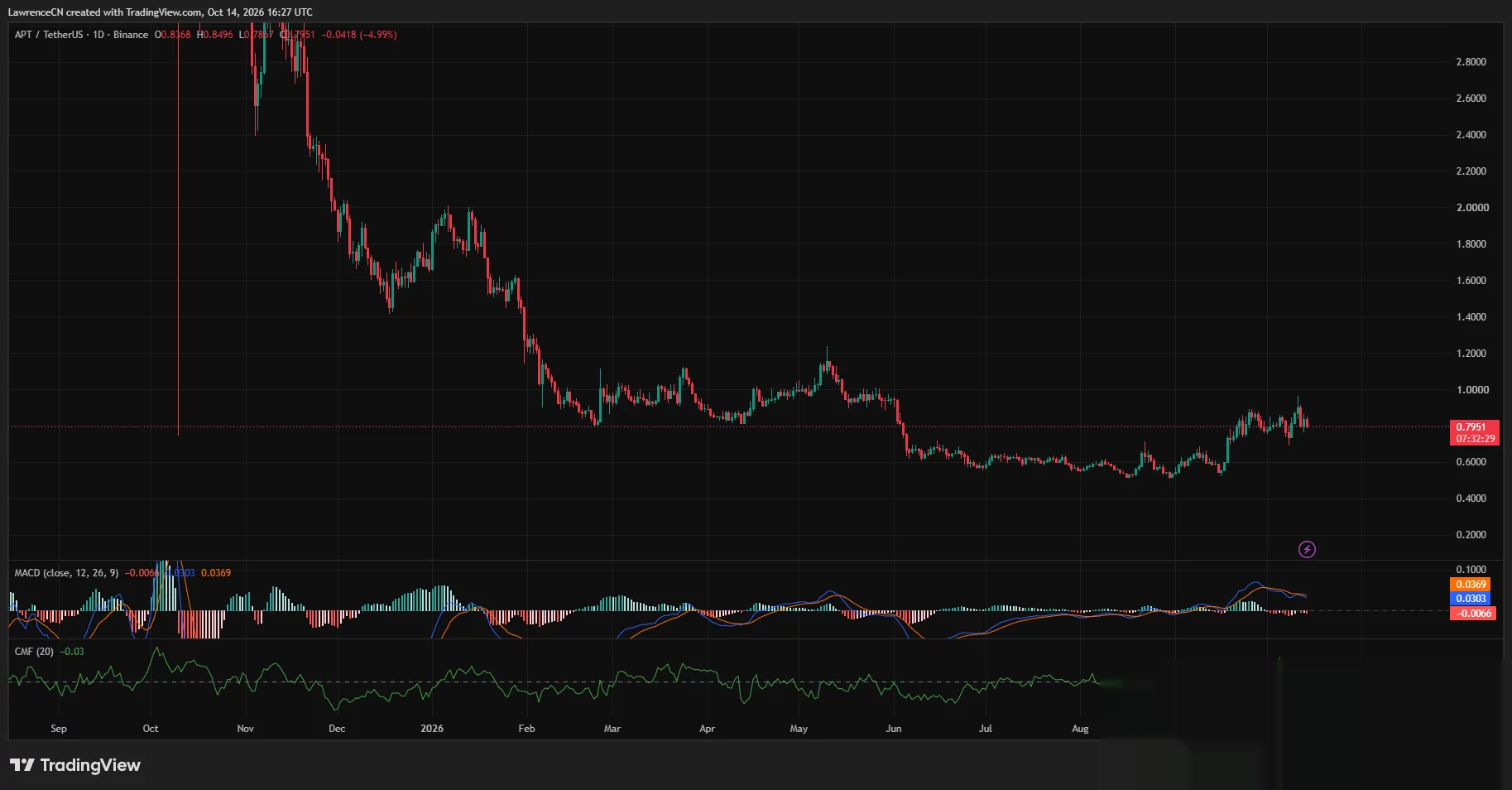Click the 0.0369 value in MACD legend
1512x790 pixels.
pos(216,573)
